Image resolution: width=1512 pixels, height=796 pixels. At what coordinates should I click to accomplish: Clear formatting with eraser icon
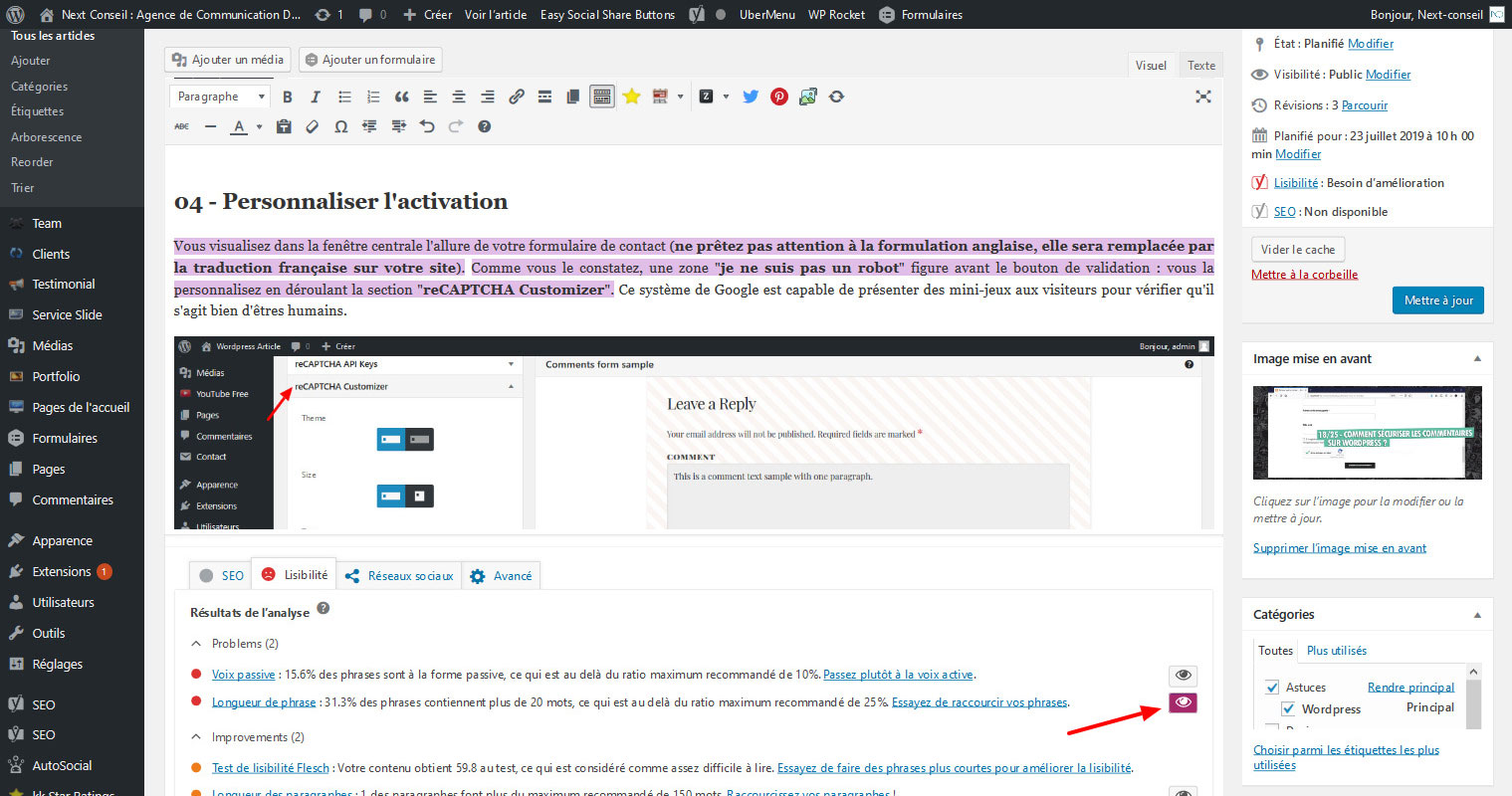coord(313,126)
